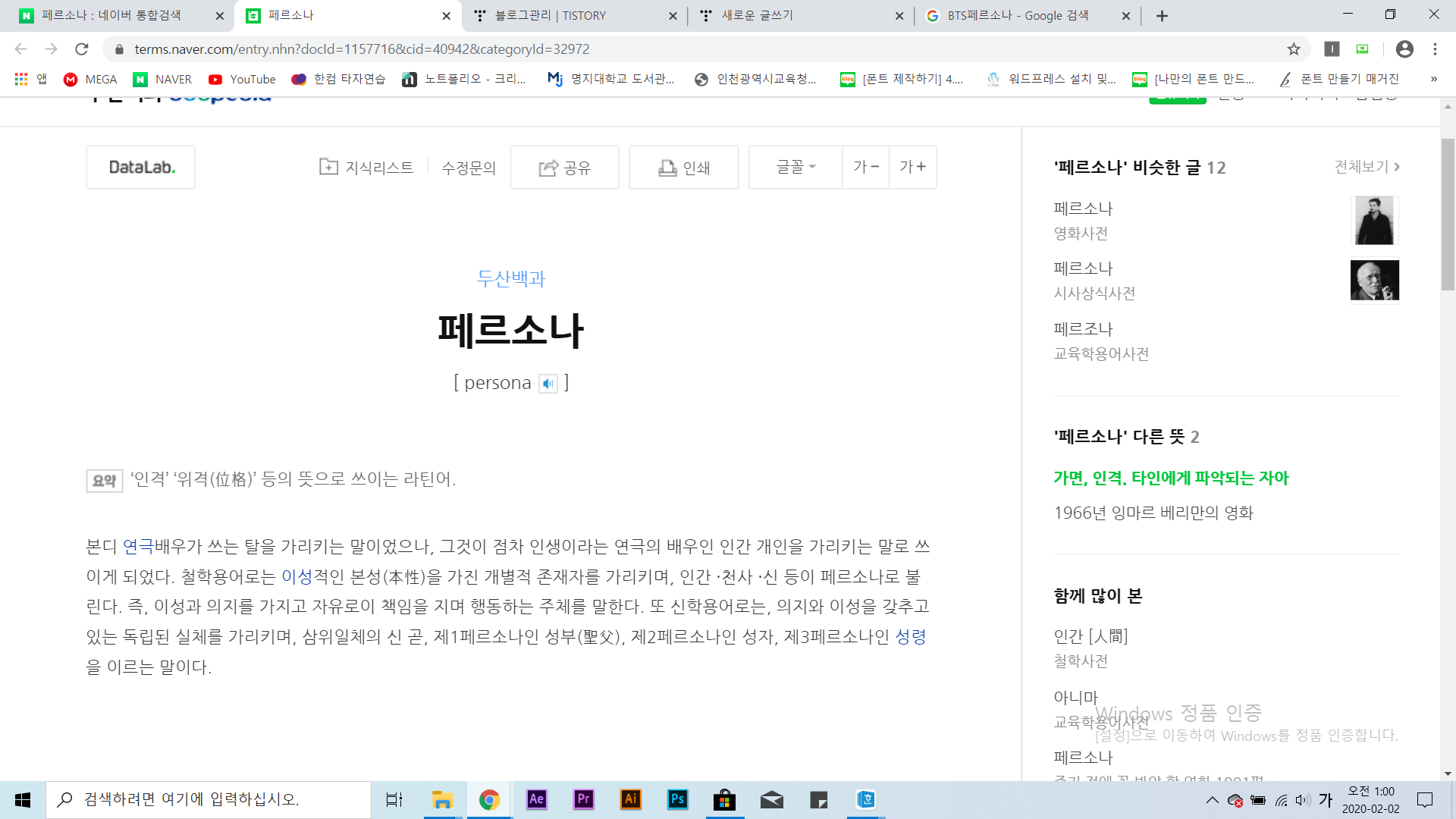Open the 글꼴 font dropdown
This screenshot has height=819, width=1456.
[x=795, y=167]
